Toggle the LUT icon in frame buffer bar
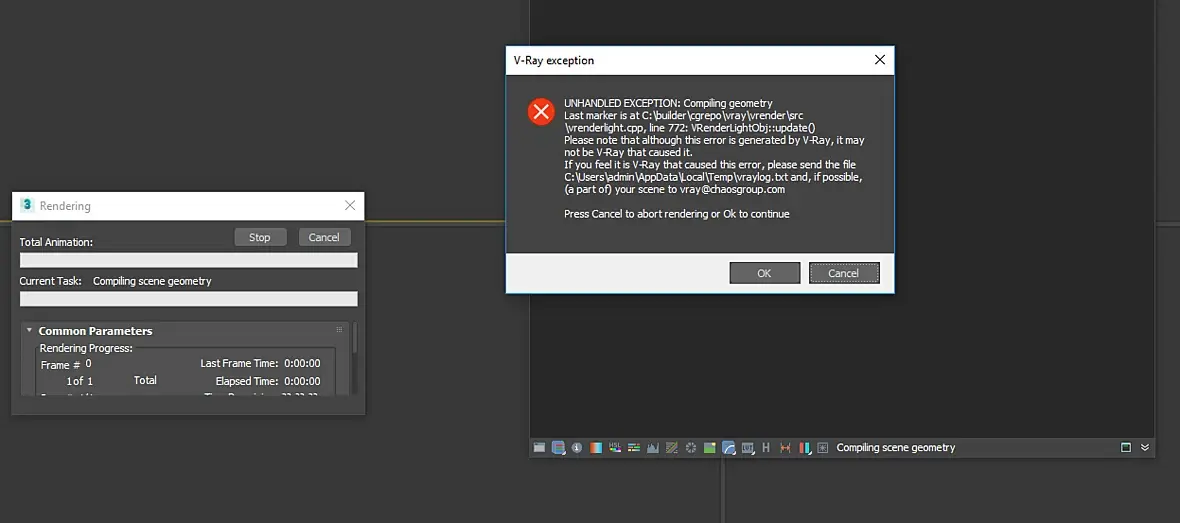1180x523 pixels. coord(748,447)
